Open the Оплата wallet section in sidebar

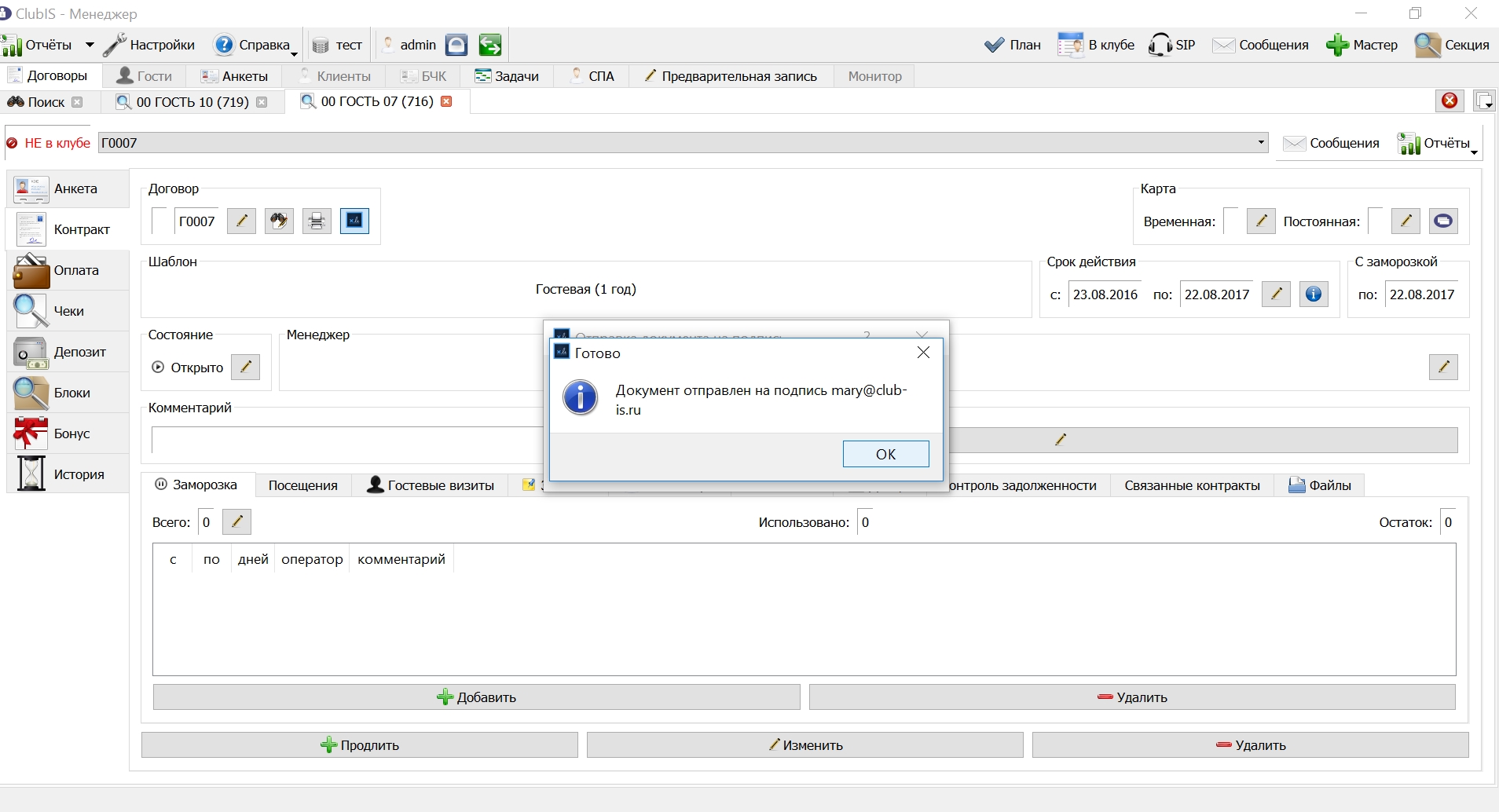[x=68, y=270]
